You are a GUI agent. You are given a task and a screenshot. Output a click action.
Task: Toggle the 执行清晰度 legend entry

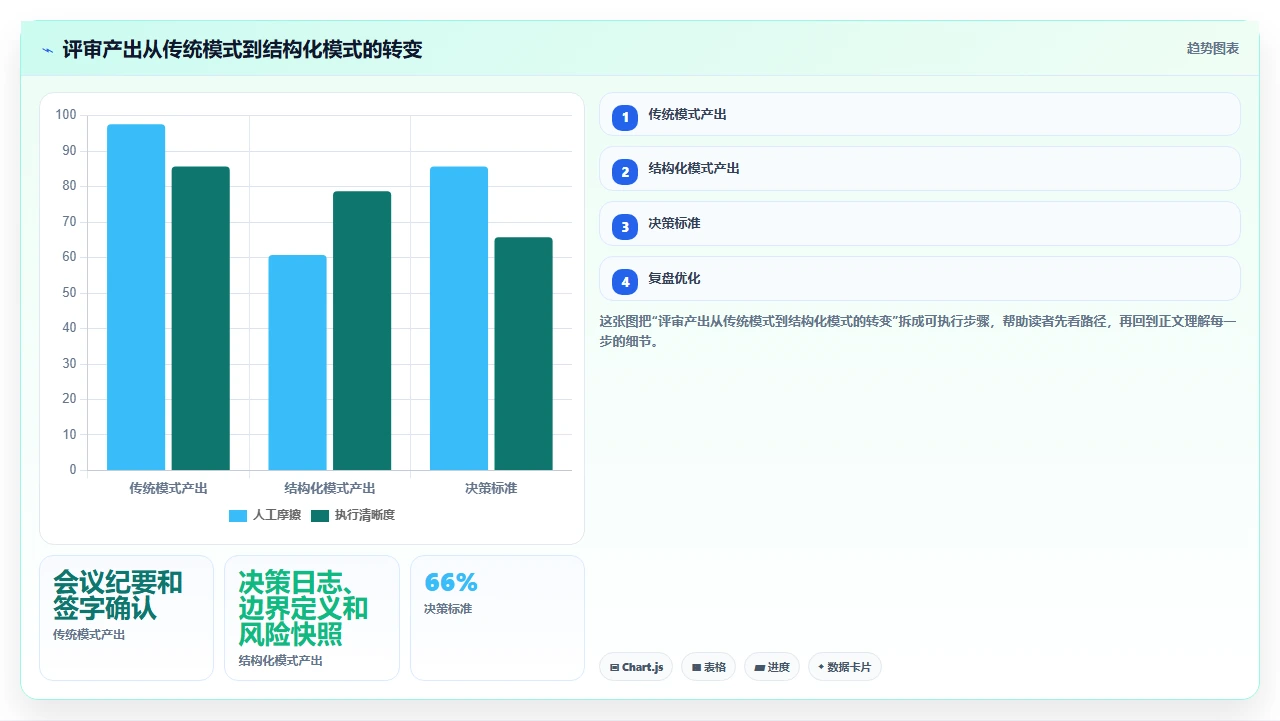[x=353, y=515]
